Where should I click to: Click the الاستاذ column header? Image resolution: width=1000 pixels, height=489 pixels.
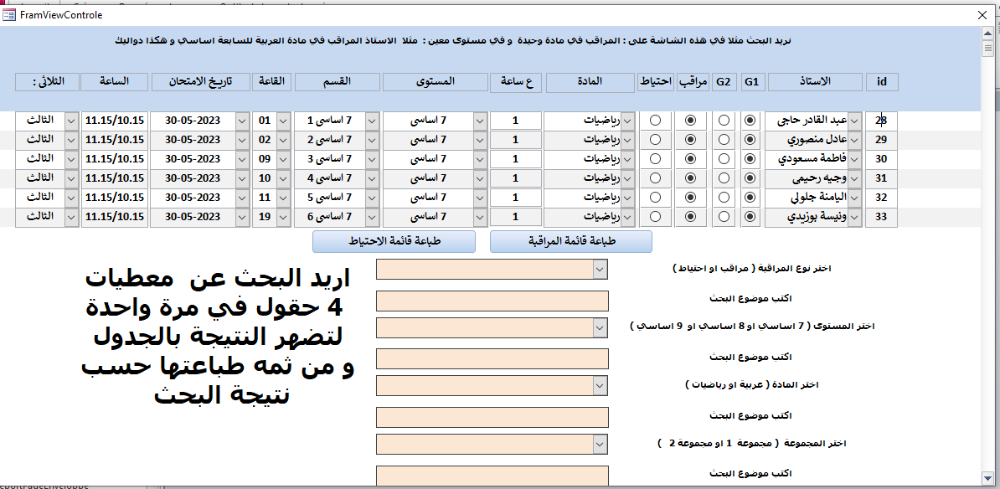pos(812,81)
